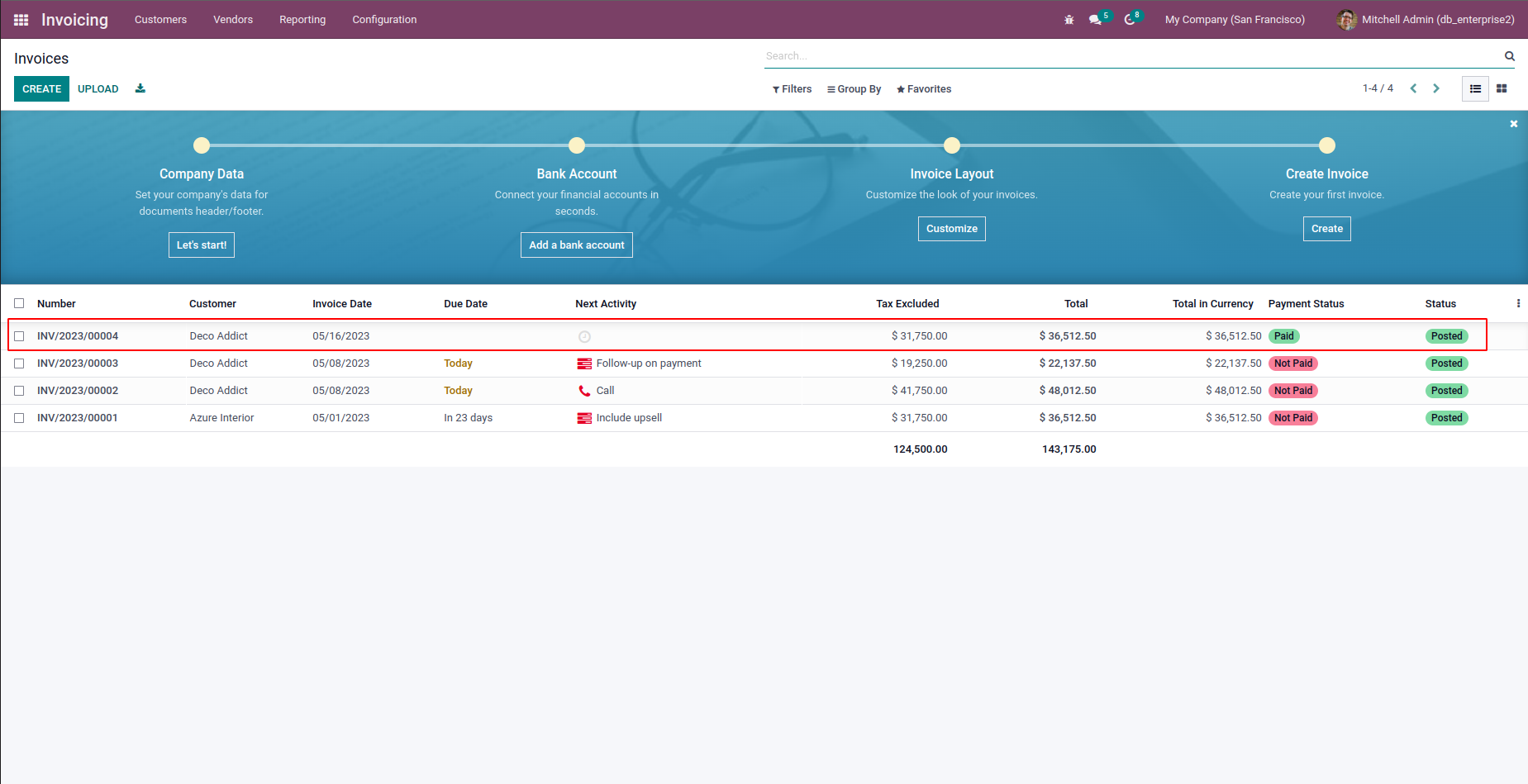Open the Group By dropdown

click(x=854, y=89)
